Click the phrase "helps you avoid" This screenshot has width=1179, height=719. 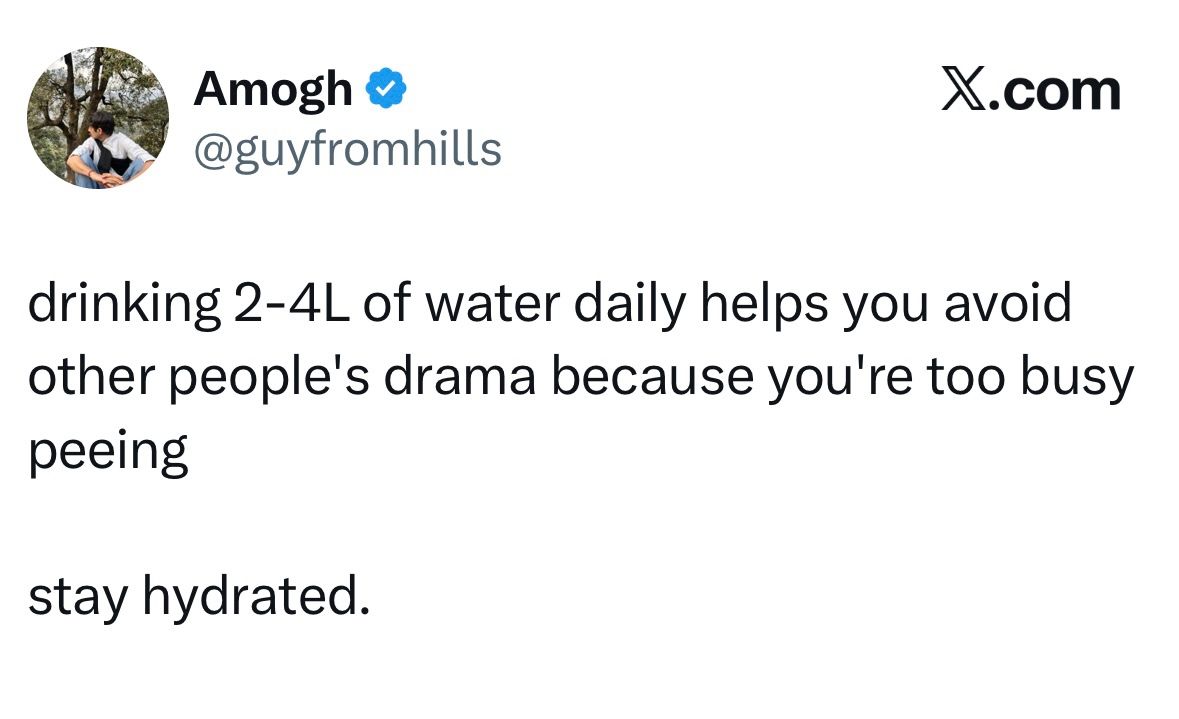click(x=886, y=305)
